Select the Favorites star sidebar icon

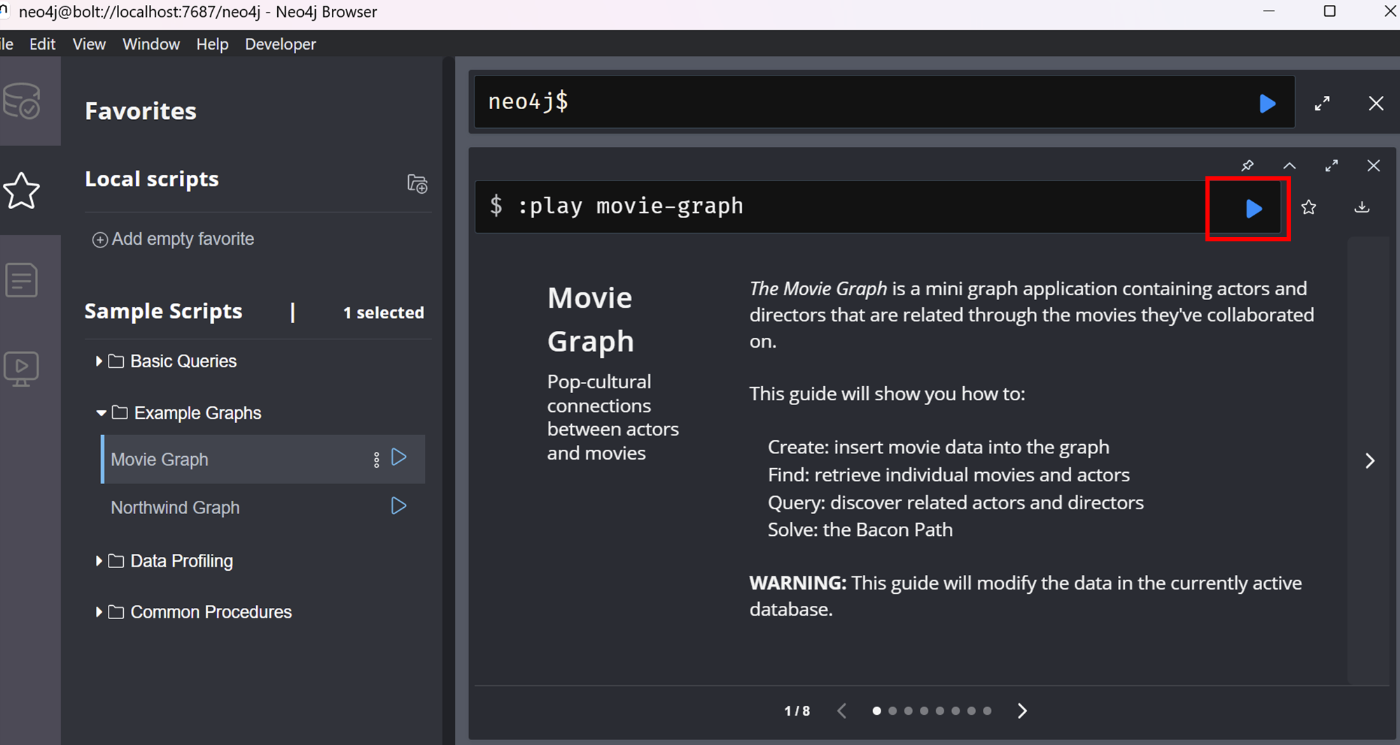click(x=21, y=190)
